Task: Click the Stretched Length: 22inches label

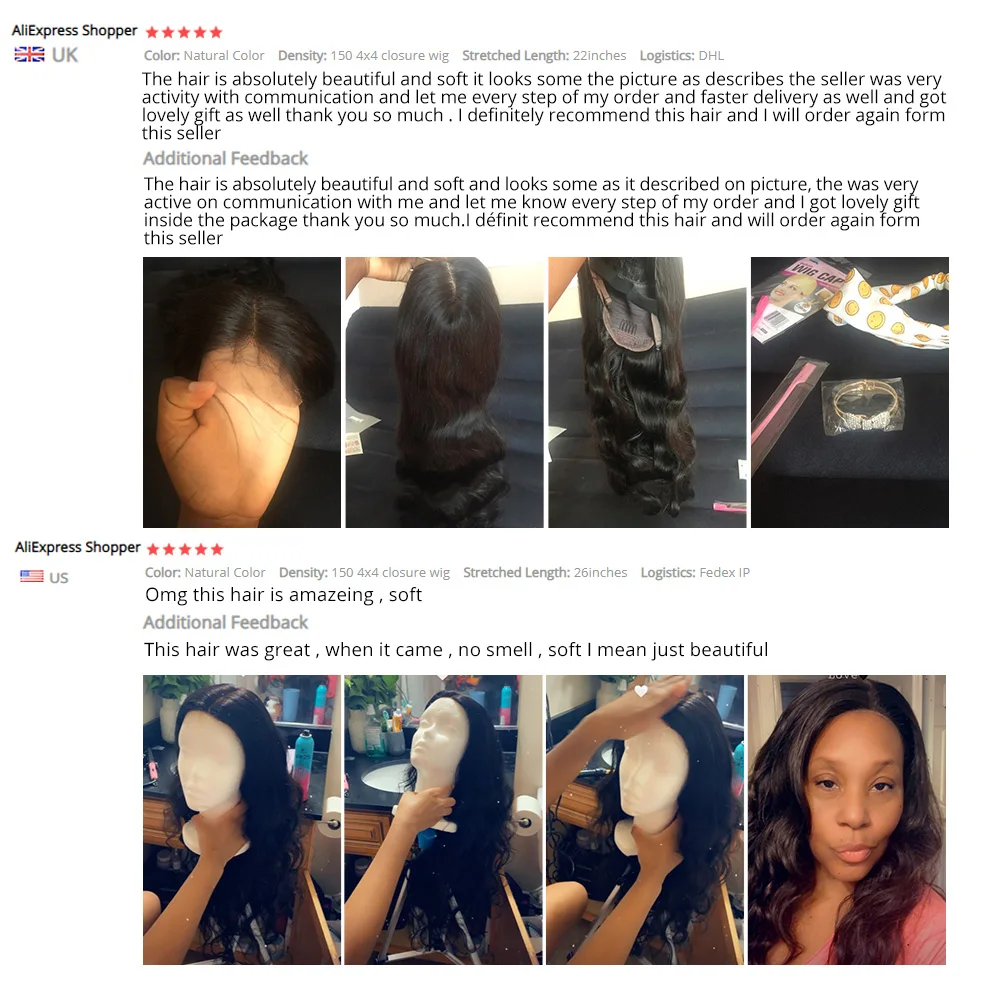Action: (544, 55)
